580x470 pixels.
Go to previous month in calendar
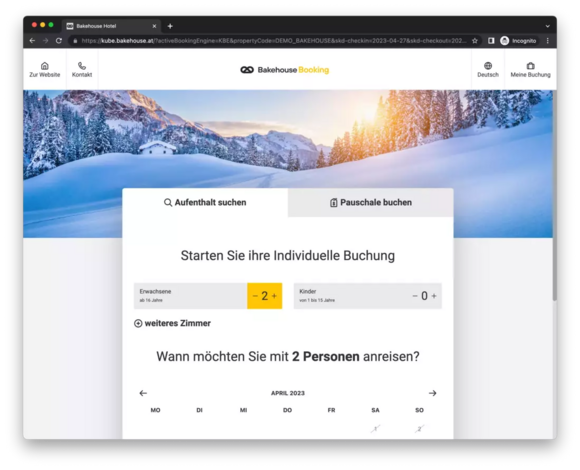pyautogui.click(x=143, y=393)
